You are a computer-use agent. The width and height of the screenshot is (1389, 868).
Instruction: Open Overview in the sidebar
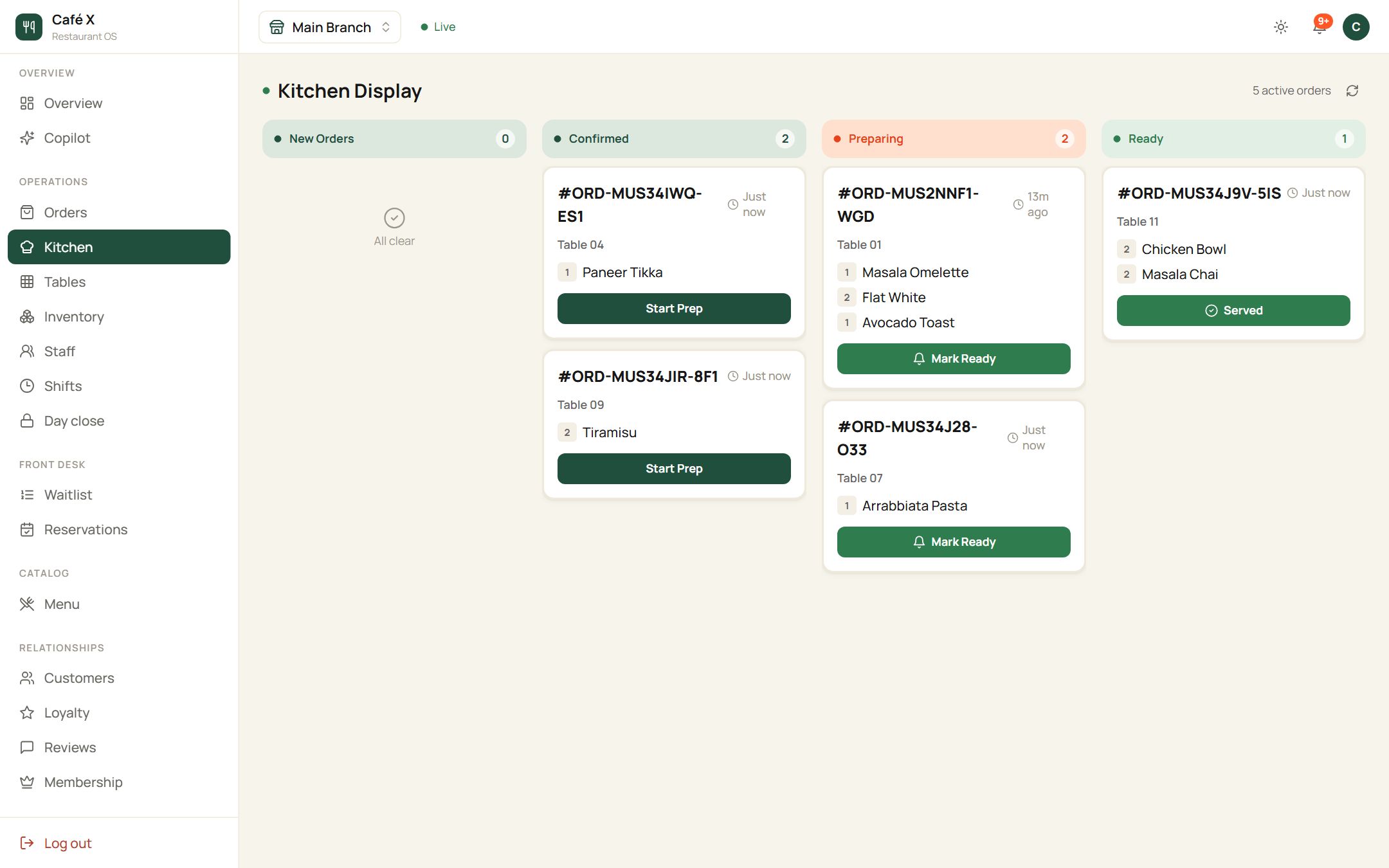click(119, 104)
